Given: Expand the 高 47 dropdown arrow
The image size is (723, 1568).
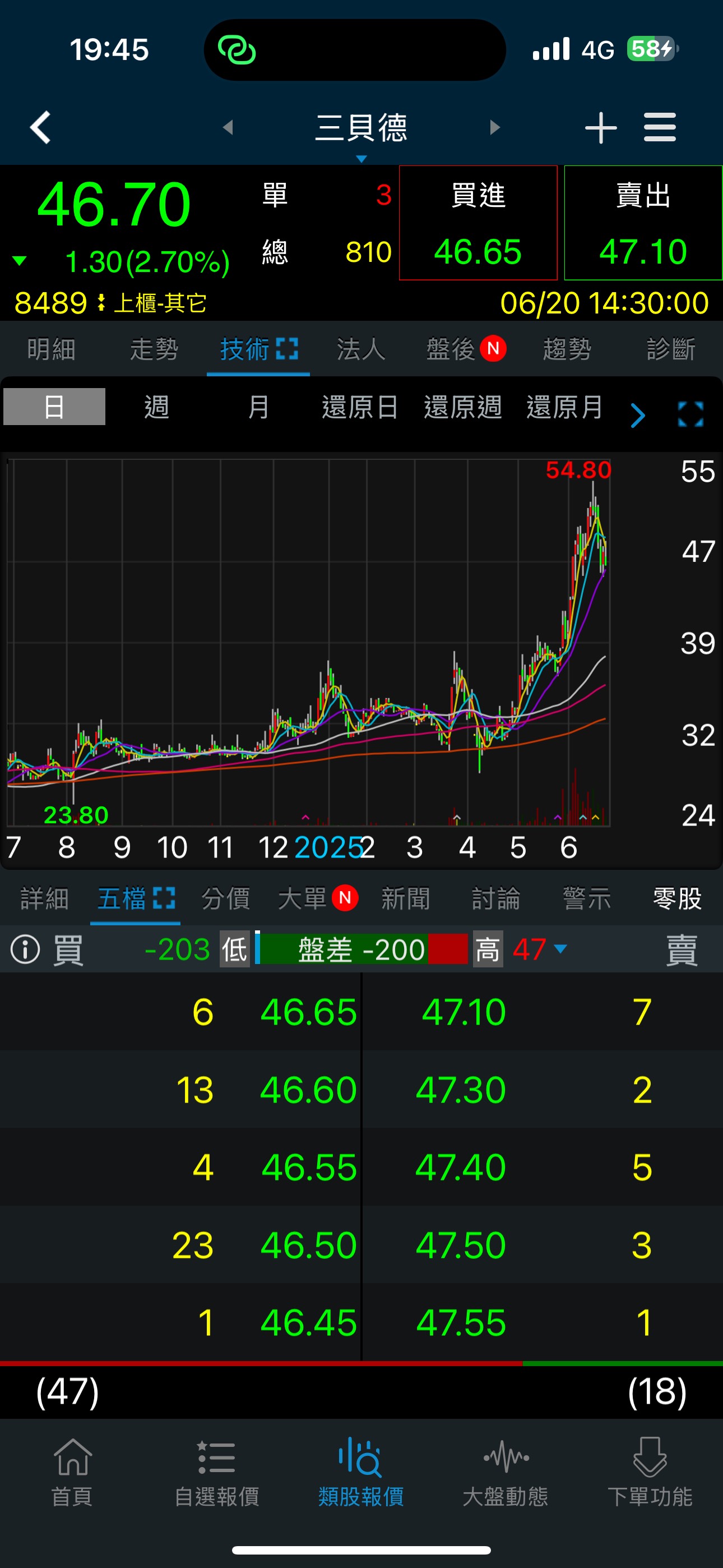Looking at the screenshot, I should (x=560, y=949).
